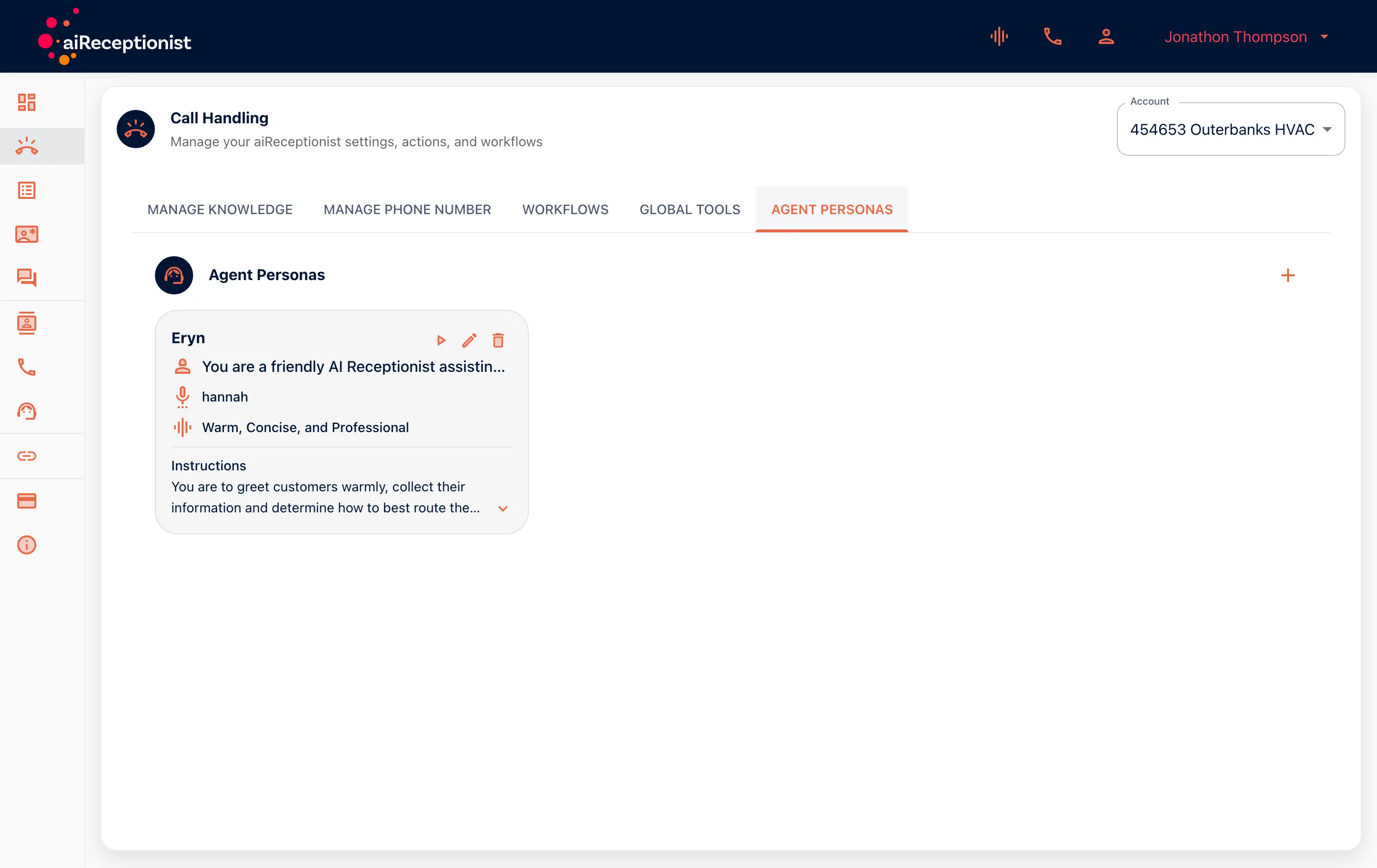The width and height of the screenshot is (1377, 868).
Task: Click the aiReceptionist logo
Action: pyautogui.click(x=115, y=37)
